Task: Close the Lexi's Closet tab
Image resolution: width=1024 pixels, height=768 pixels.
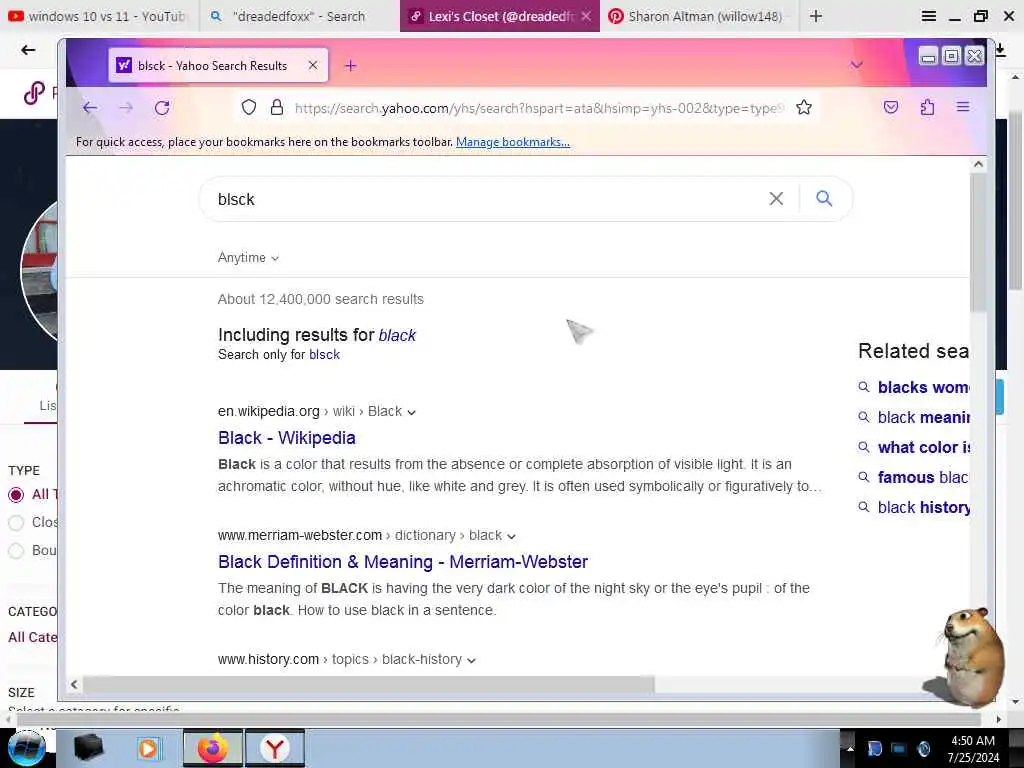Action: (x=586, y=16)
